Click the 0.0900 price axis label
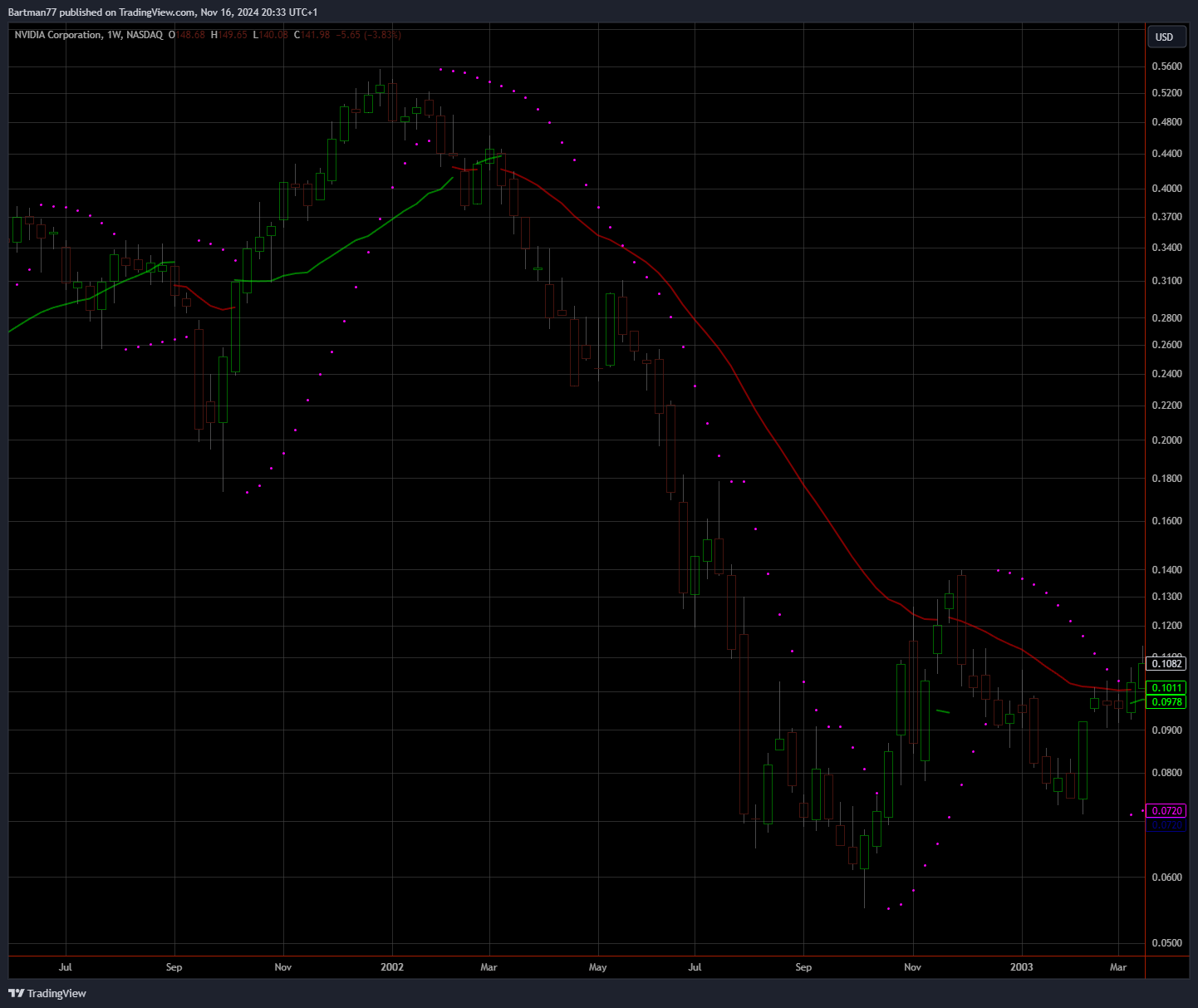Viewport: 1198px width, 1008px height. [x=1167, y=730]
